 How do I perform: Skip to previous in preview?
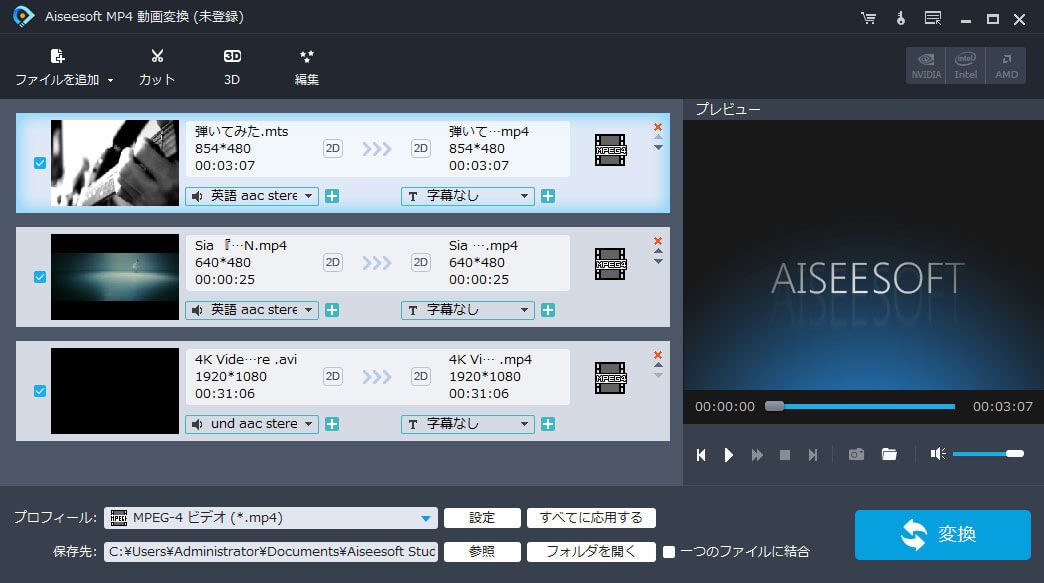point(700,455)
